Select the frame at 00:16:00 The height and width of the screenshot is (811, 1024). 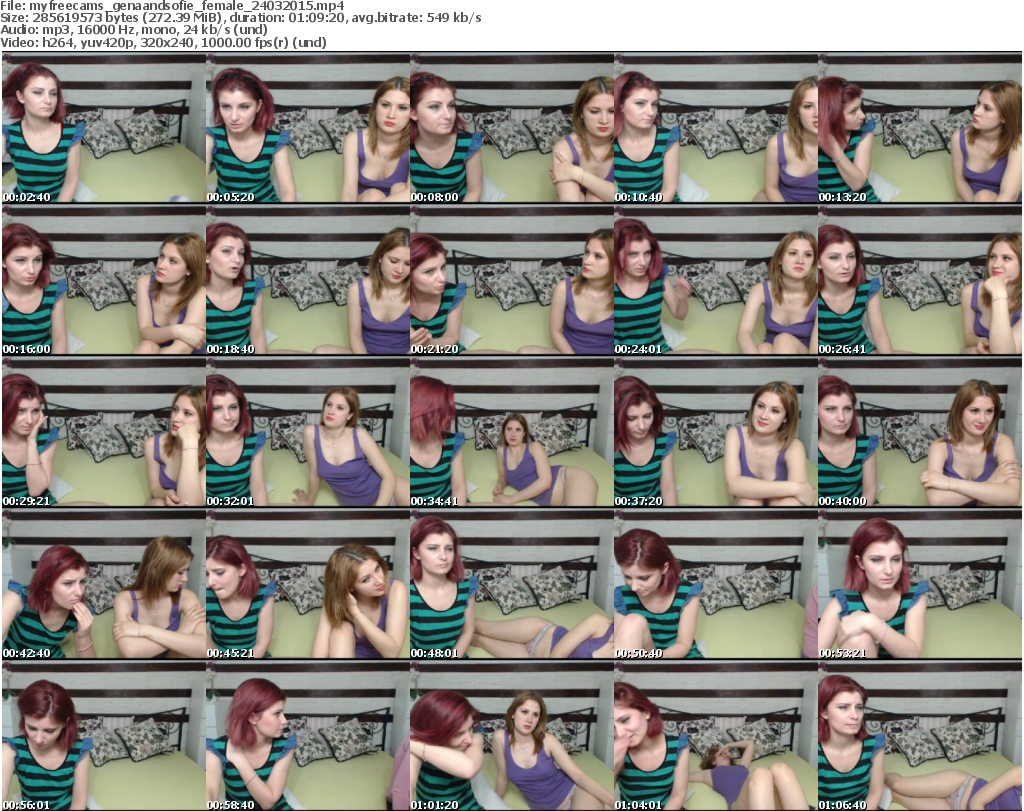click(x=104, y=280)
